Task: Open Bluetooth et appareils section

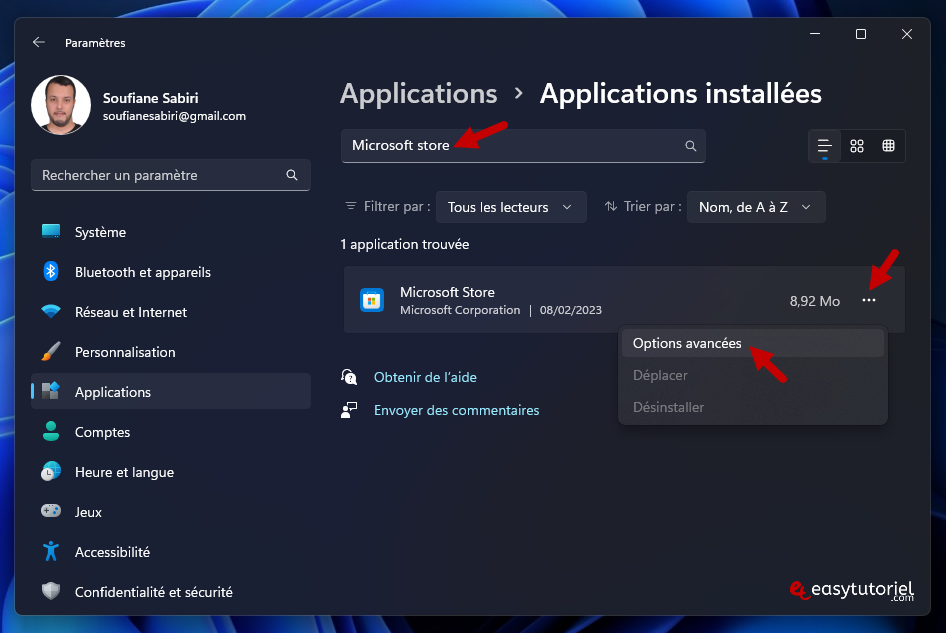Action: click(171, 272)
